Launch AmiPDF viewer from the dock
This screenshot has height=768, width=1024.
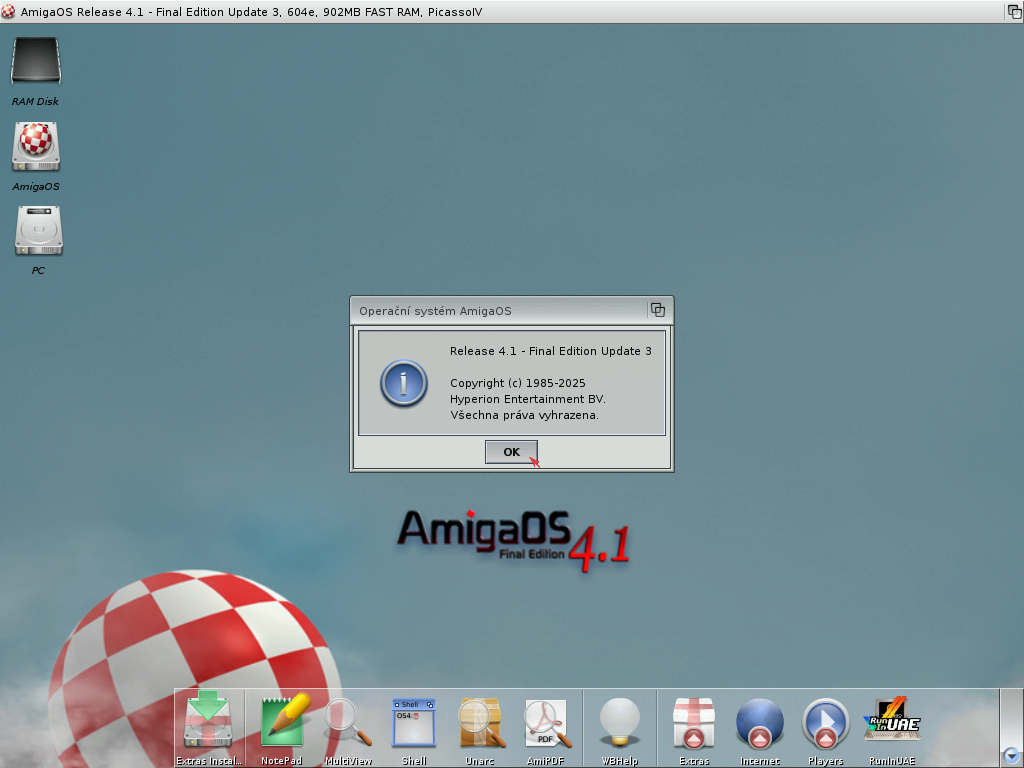547,721
